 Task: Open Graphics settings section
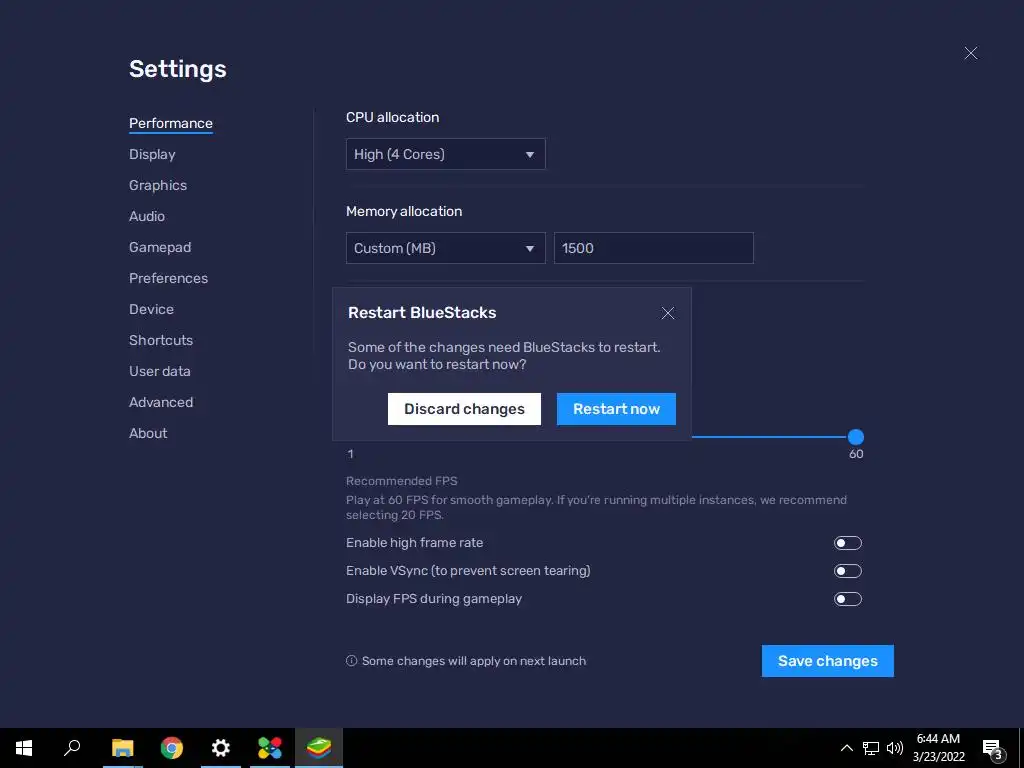point(157,185)
